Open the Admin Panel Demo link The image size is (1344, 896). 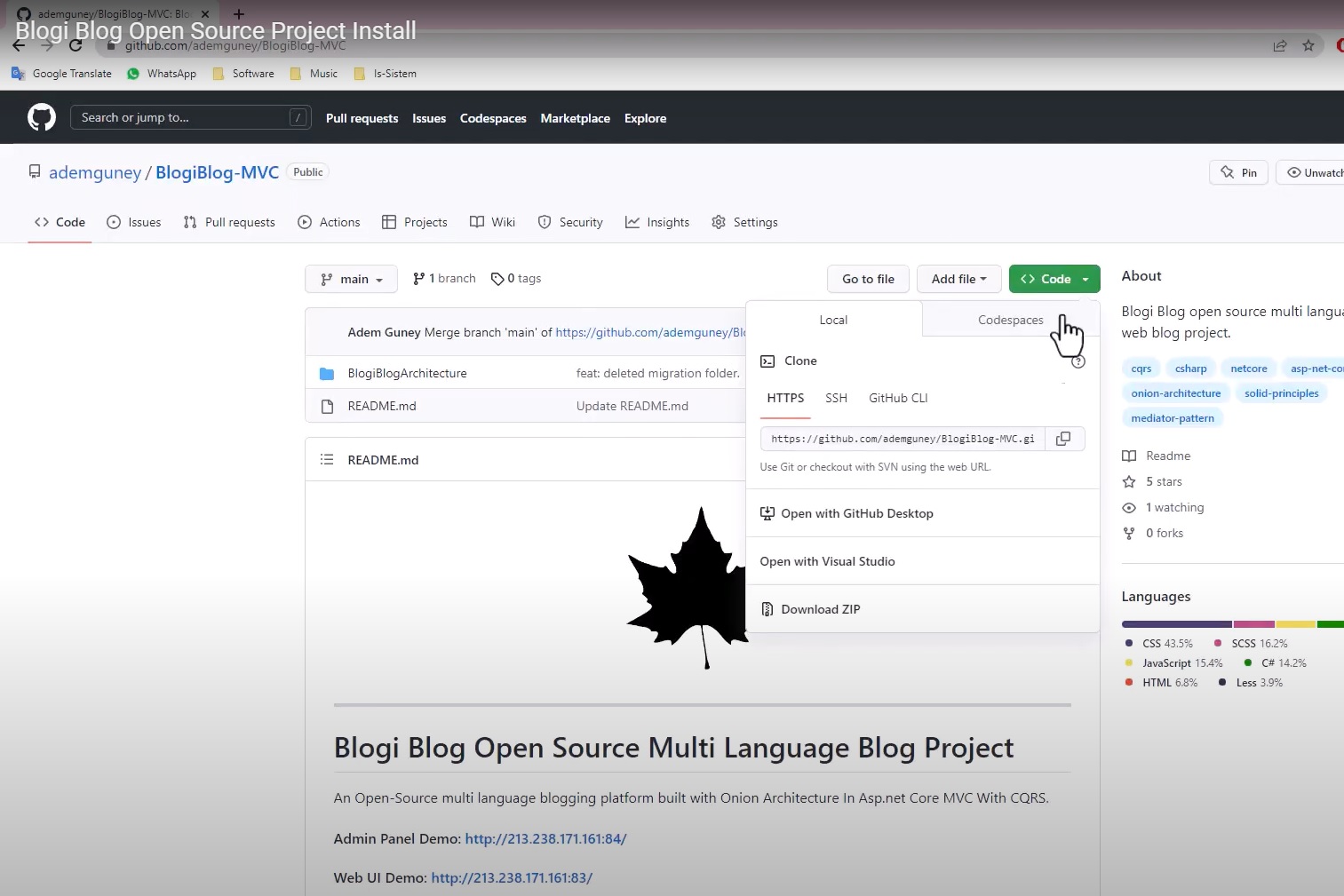[x=545, y=838]
